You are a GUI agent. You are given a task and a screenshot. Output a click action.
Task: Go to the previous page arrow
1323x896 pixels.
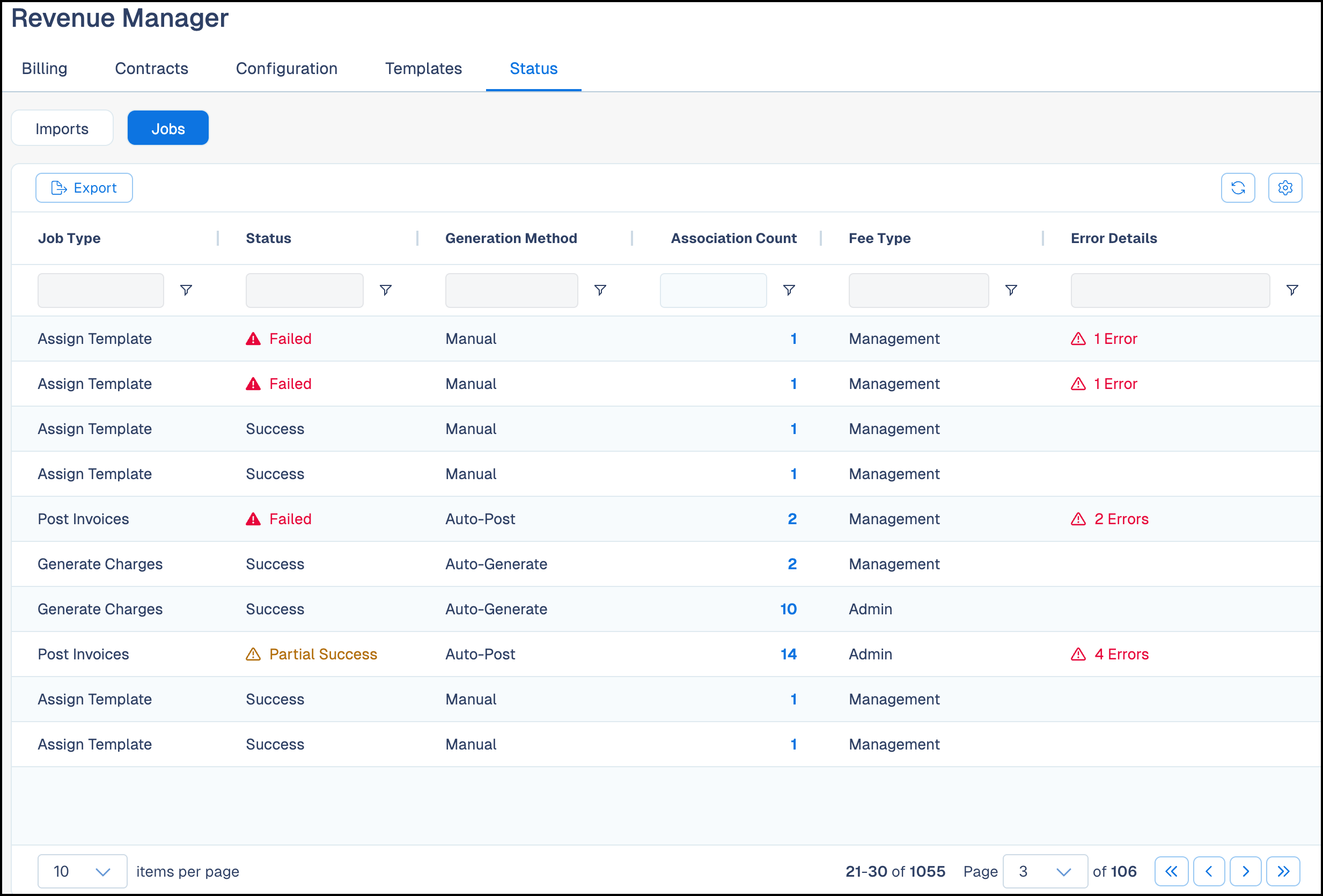pyautogui.click(x=1209, y=871)
